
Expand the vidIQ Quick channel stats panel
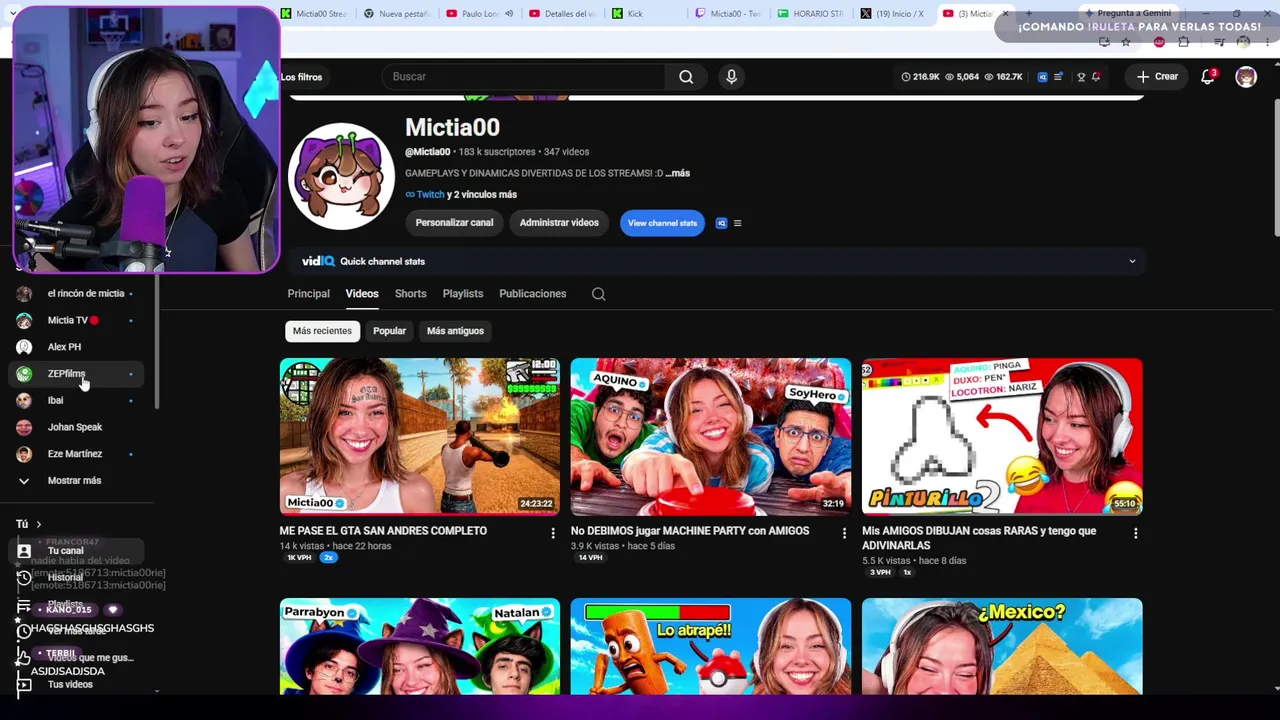click(1132, 261)
